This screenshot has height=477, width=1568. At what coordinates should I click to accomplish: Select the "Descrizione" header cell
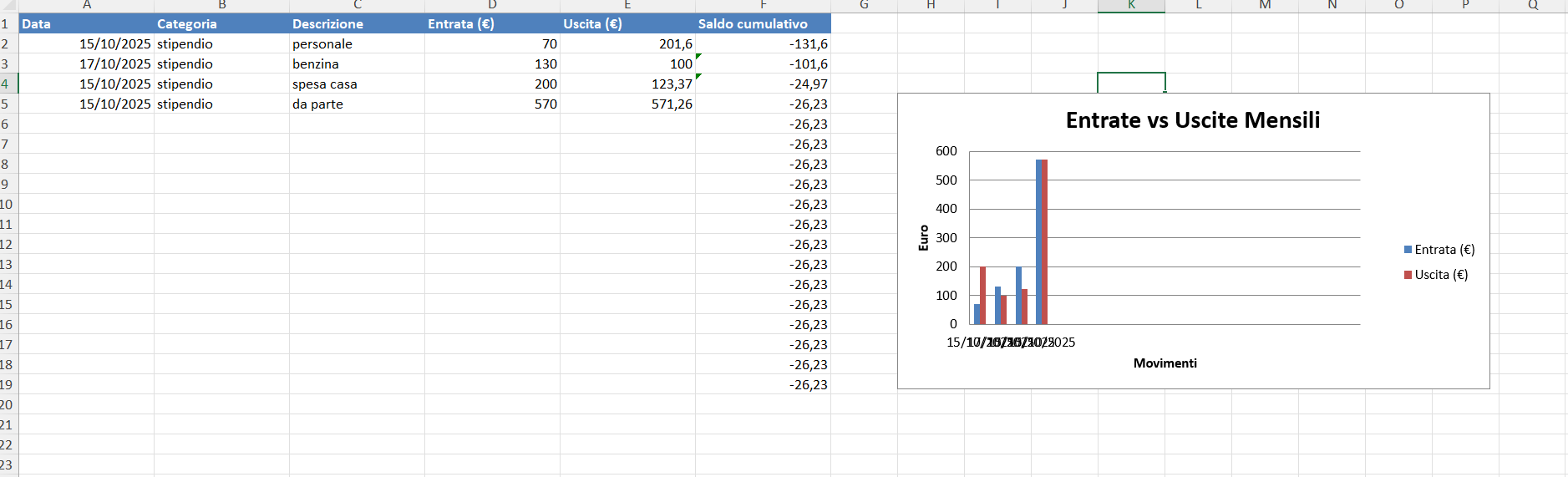[x=356, y=23]
